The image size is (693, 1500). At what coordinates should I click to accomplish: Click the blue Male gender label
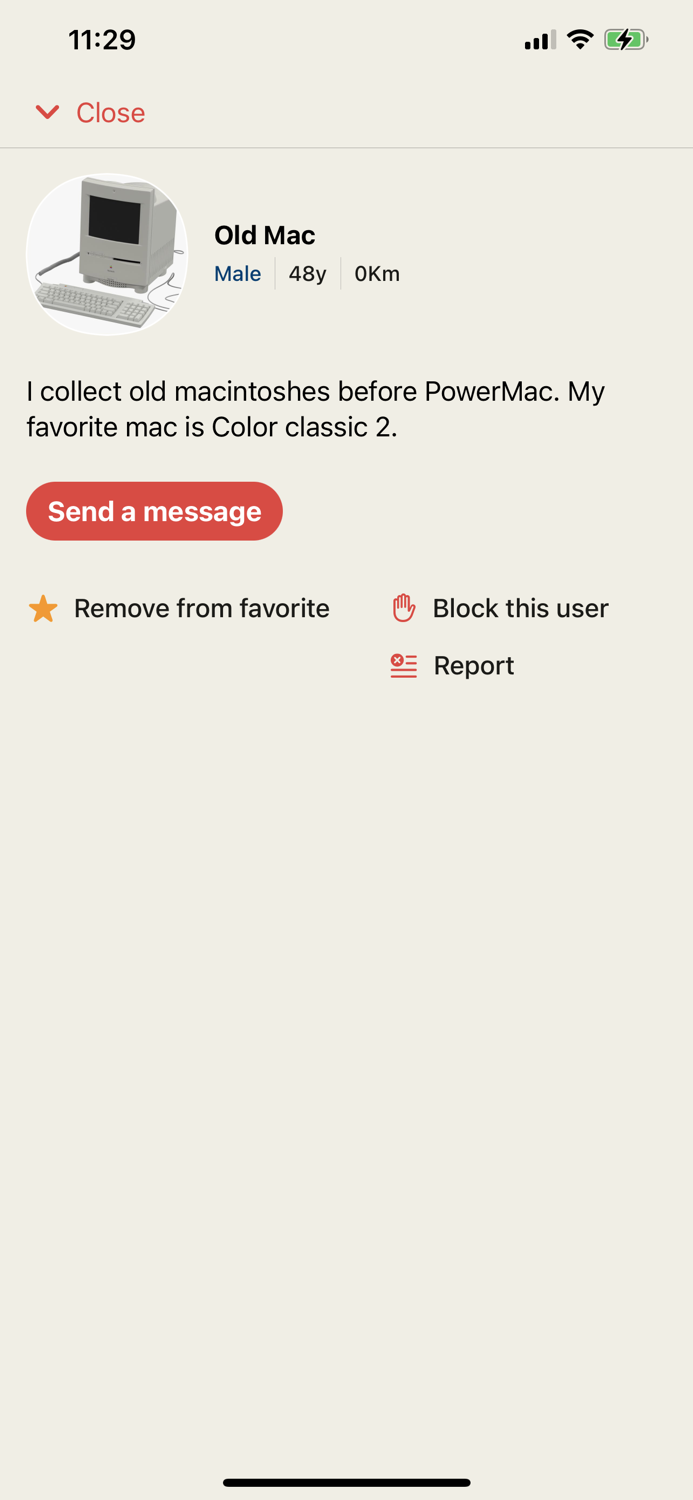click(x=237, y=274)
